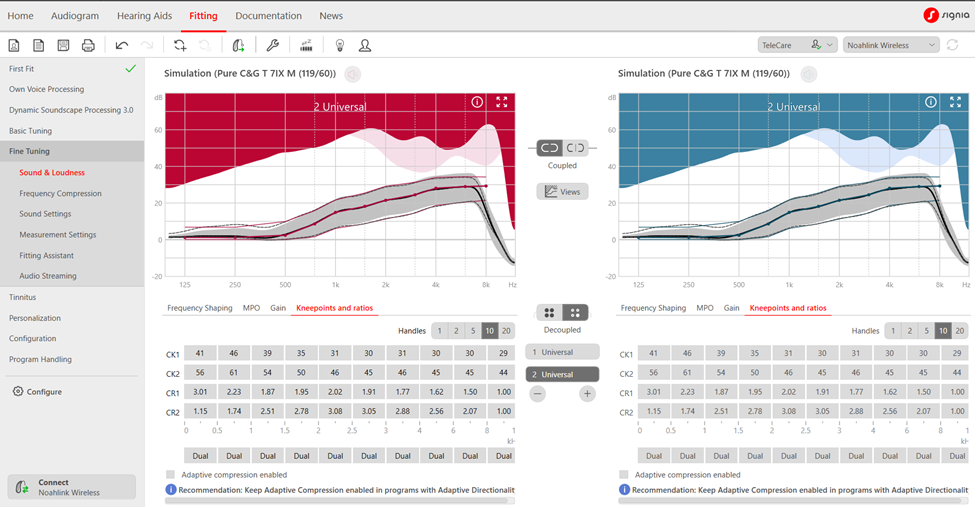This screenshot has width=977, height=508.
Task: Open Audio Streaming in sidebar
Action: (x=48, y=276)
